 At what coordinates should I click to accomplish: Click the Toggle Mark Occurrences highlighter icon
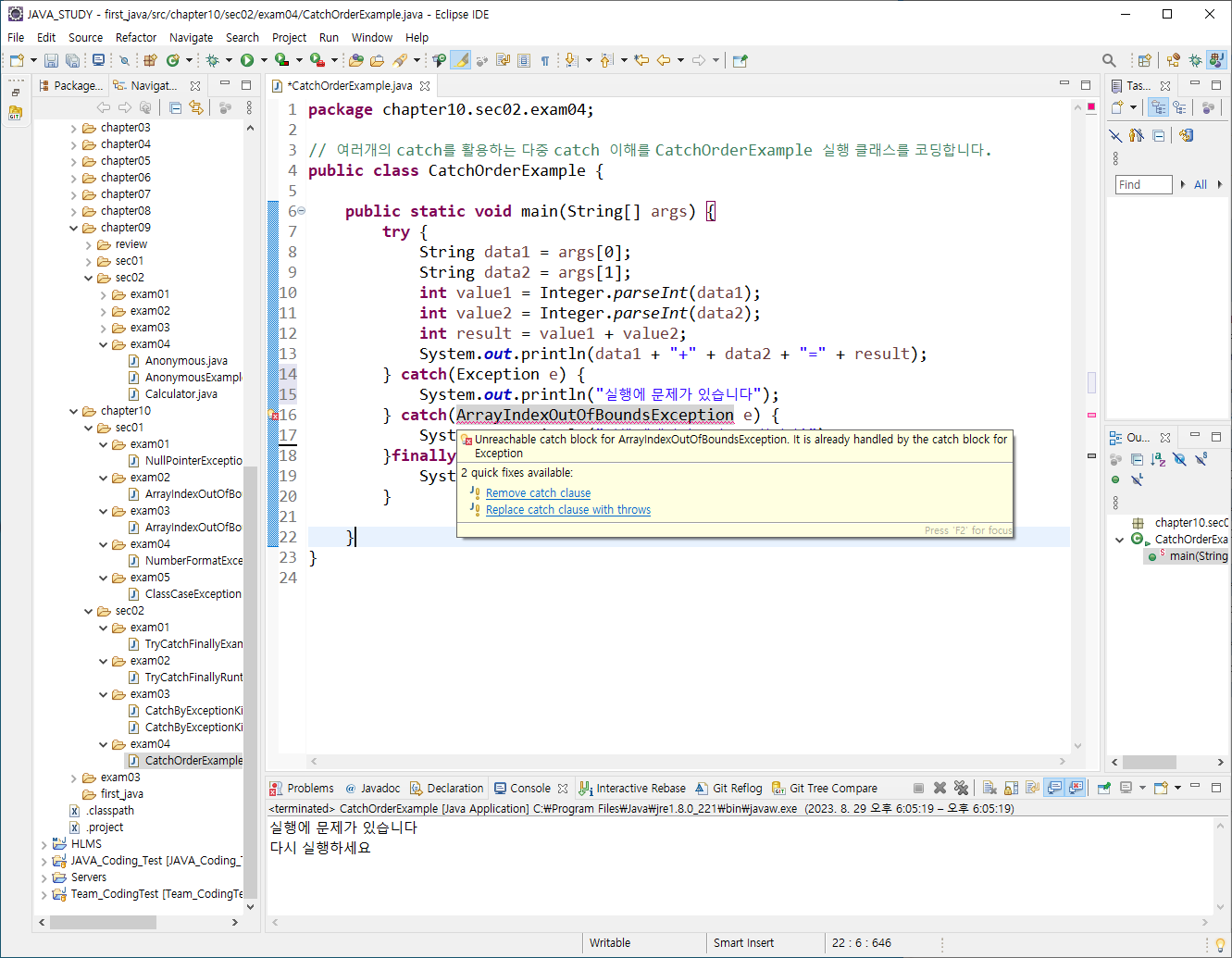click(x=460, y=60)
